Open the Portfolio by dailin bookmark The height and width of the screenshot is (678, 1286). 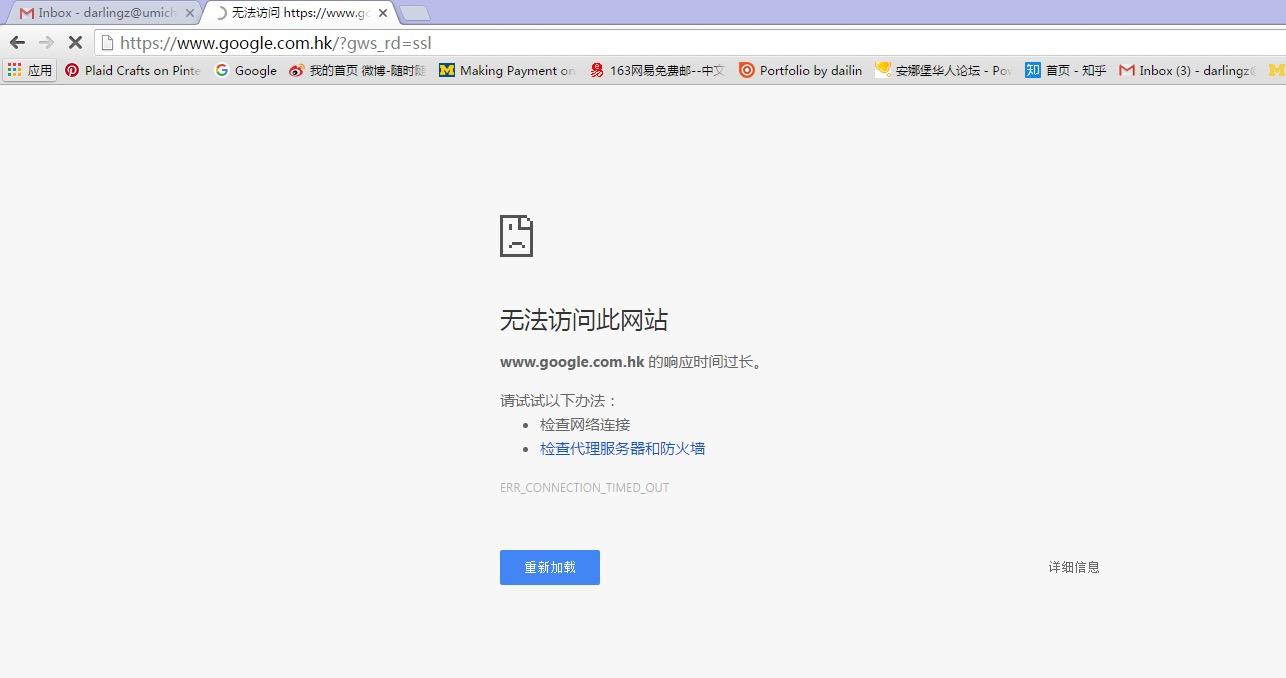pyautogui.click(x=800, y=70)
